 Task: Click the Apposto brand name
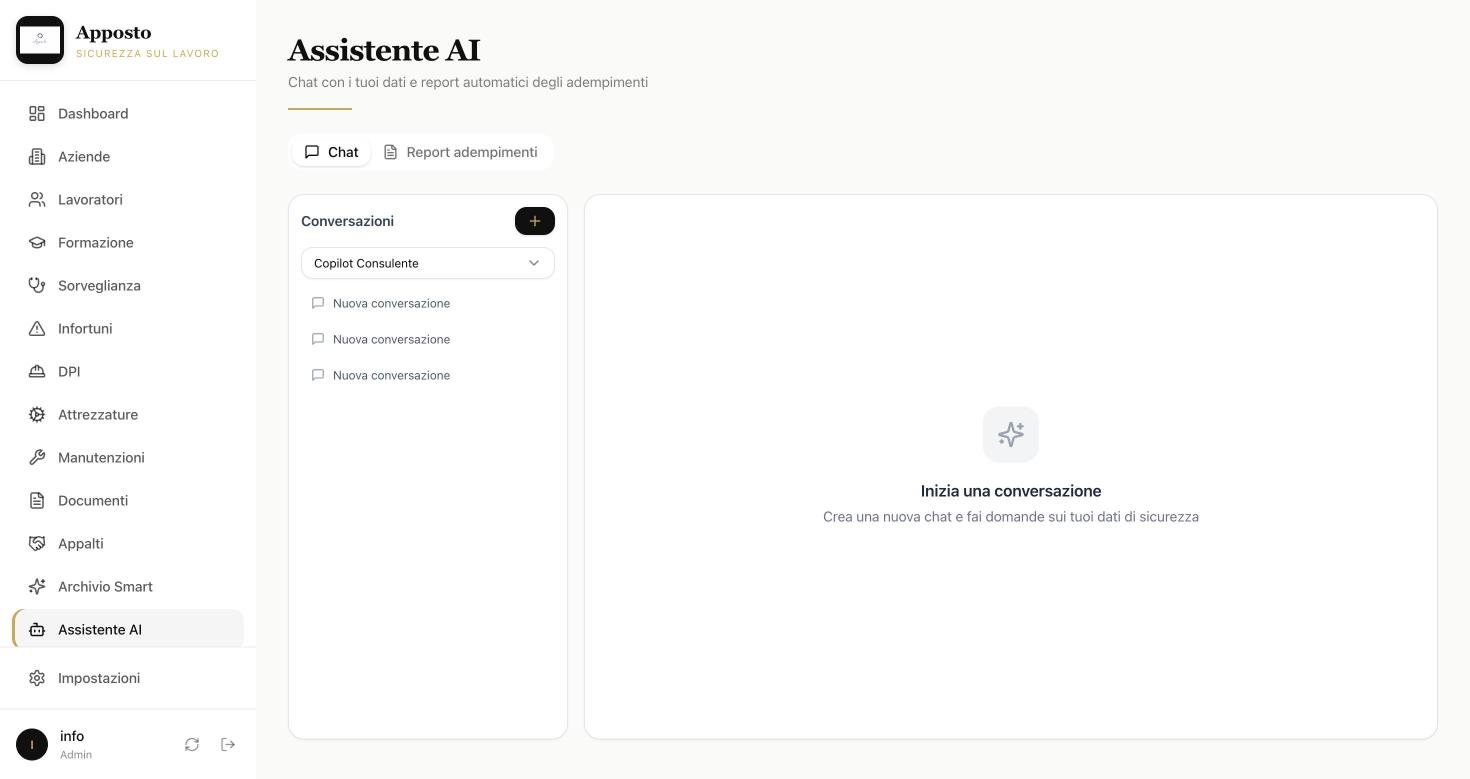tap(114, 32)
